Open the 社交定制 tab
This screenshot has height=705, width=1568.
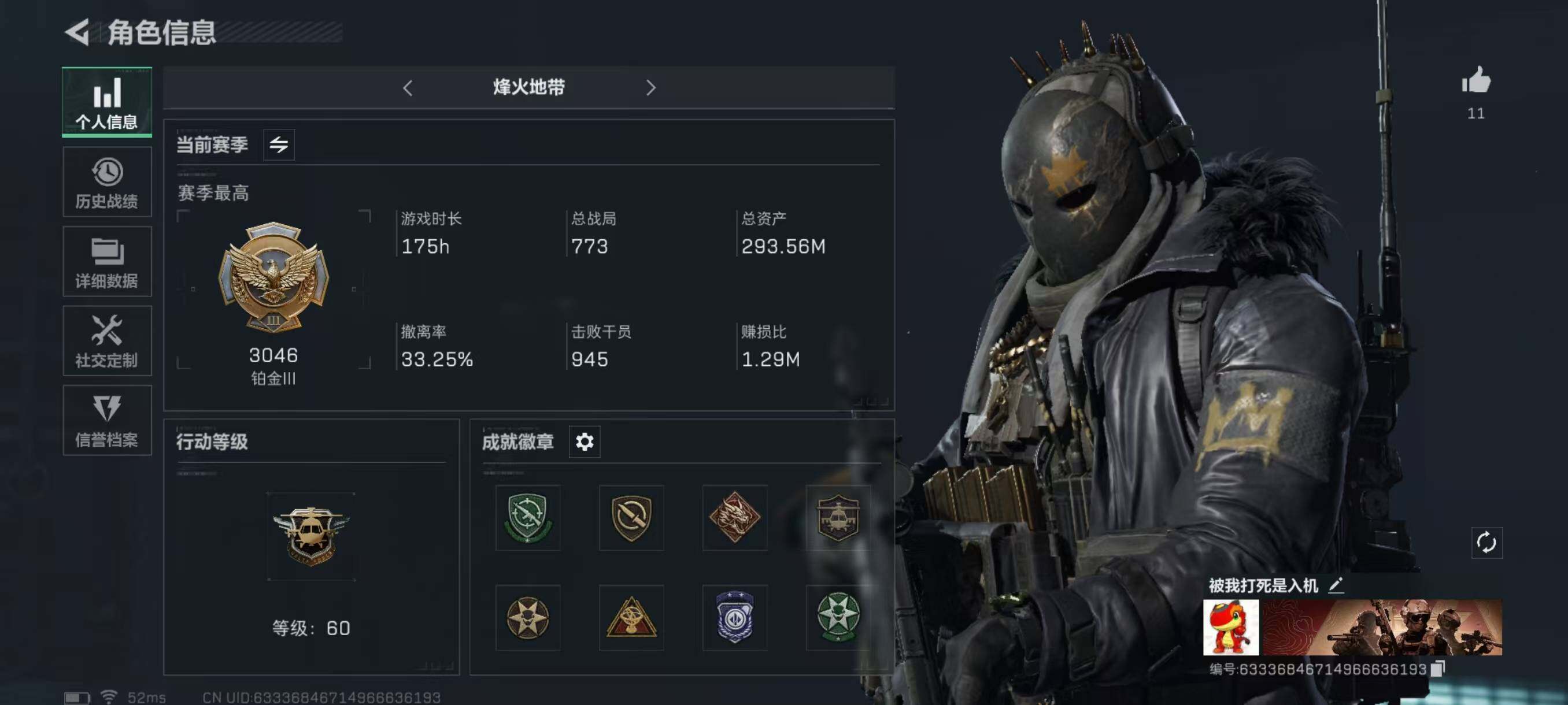coord(107,340)
